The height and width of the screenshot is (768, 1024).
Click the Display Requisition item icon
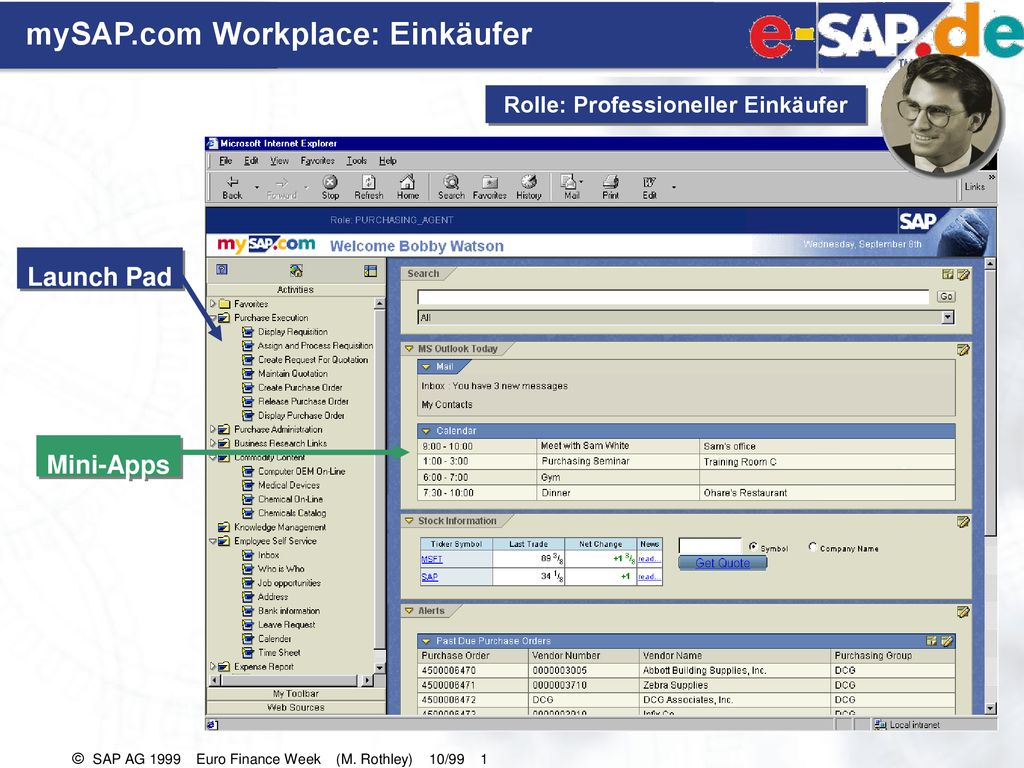248,332
